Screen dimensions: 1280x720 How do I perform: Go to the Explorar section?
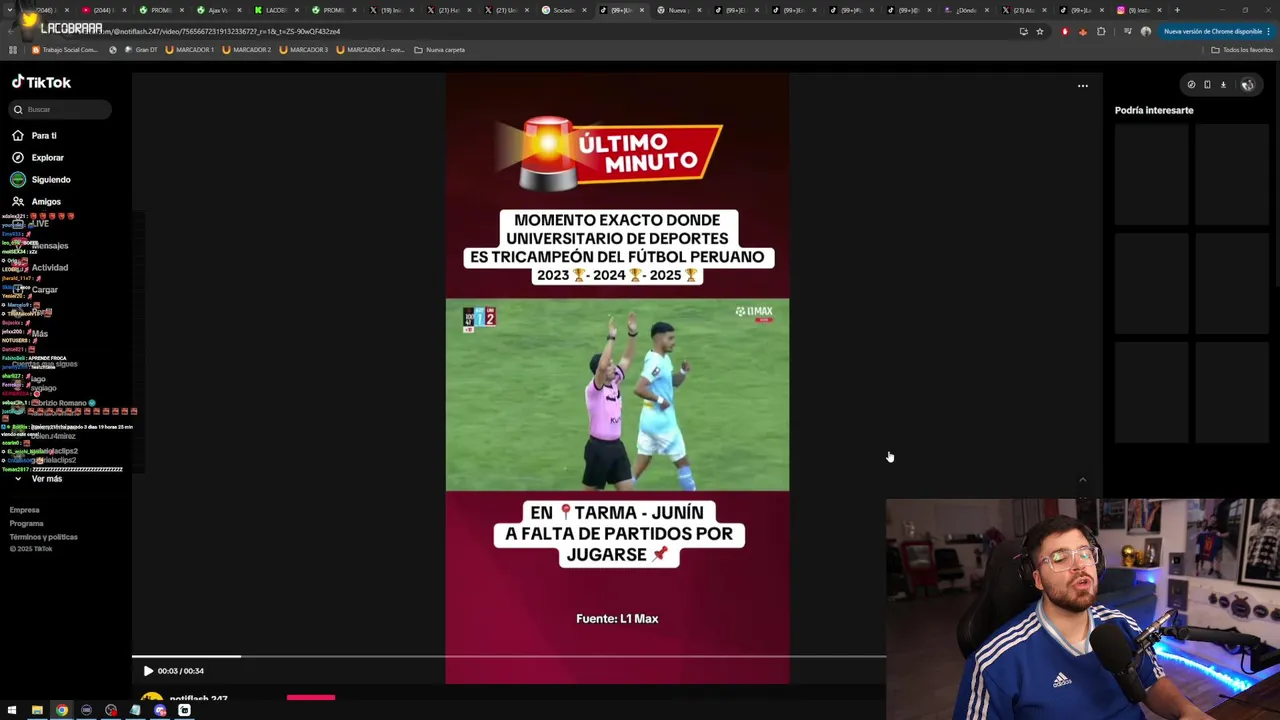(47, 158)
